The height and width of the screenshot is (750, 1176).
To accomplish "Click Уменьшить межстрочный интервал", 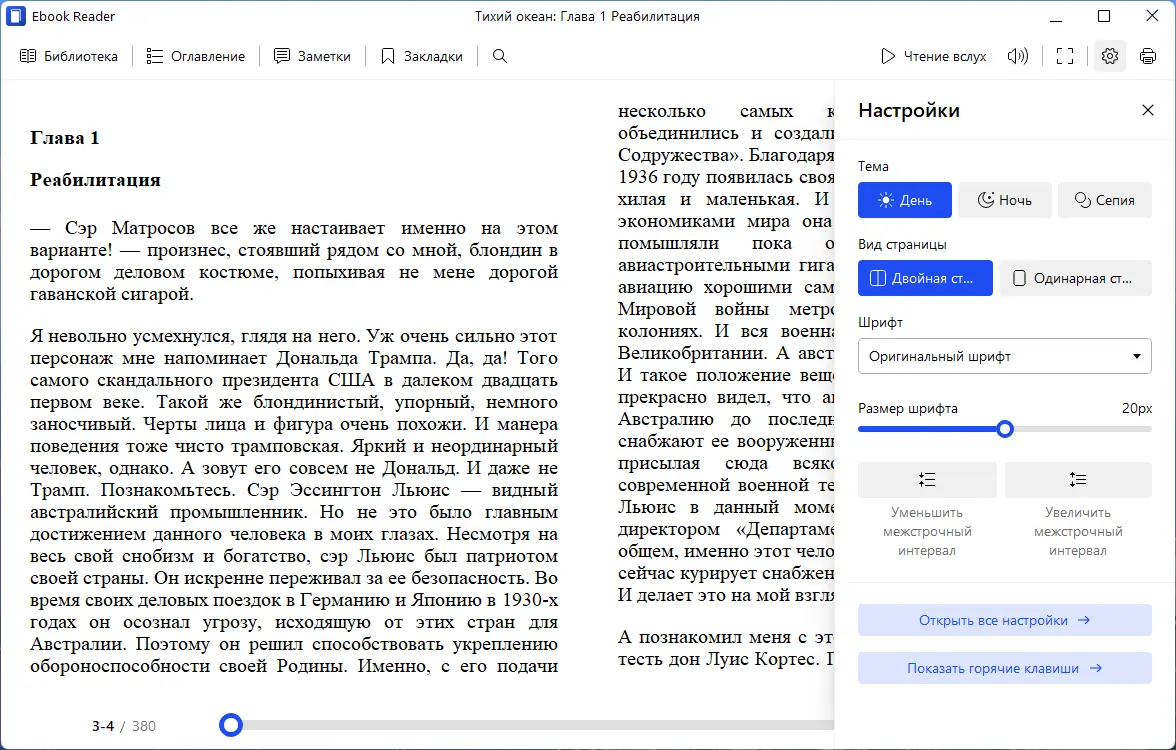I will coord(926,480).
